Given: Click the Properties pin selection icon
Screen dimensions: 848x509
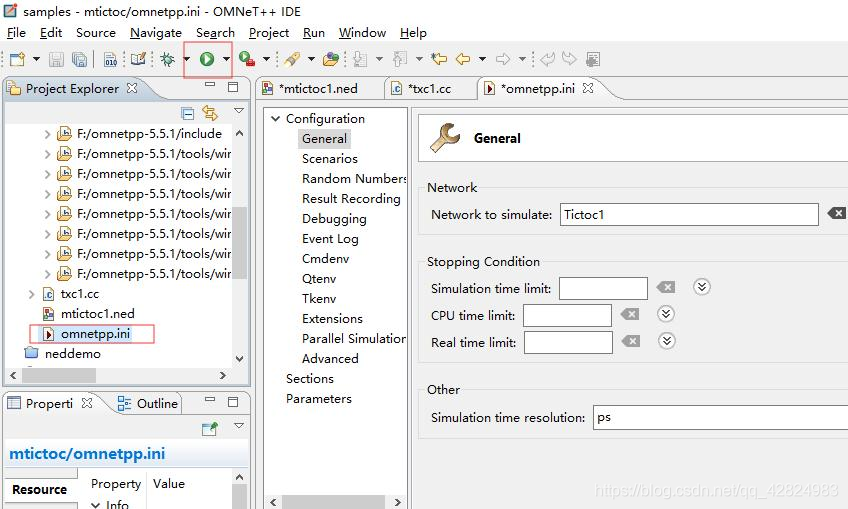Looking at the screenshot, I should pos(209,429).
